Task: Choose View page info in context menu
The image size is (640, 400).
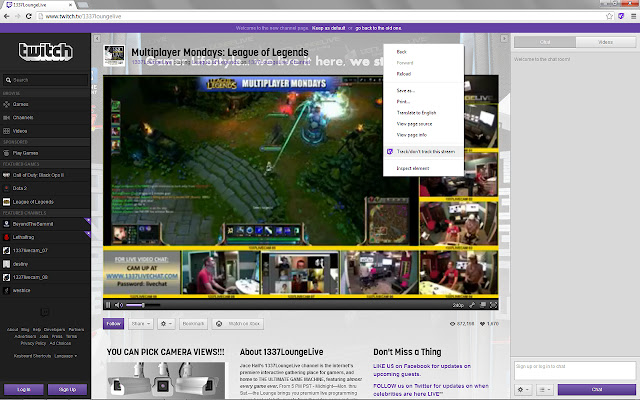Action: point(423,135)
